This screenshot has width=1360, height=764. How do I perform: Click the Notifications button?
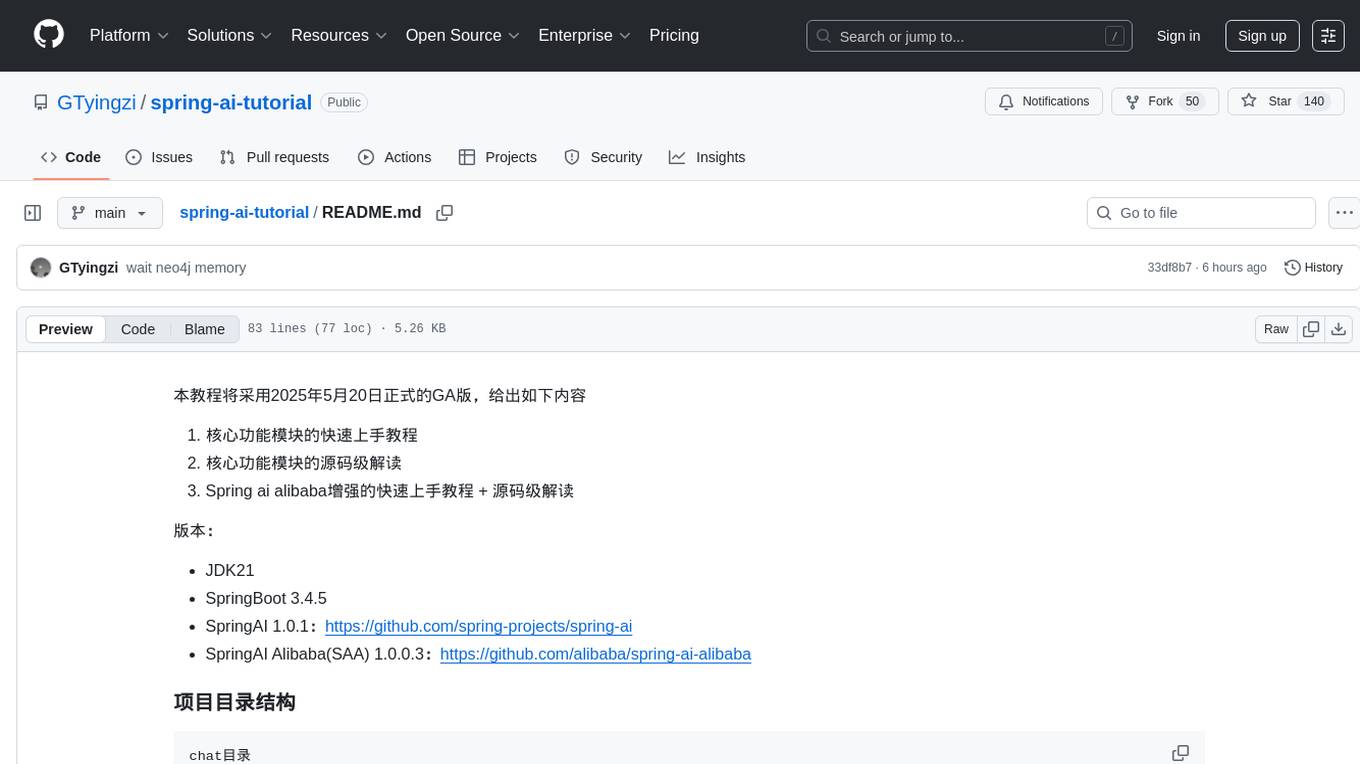pyautogui.click(x=1044, y=102)
